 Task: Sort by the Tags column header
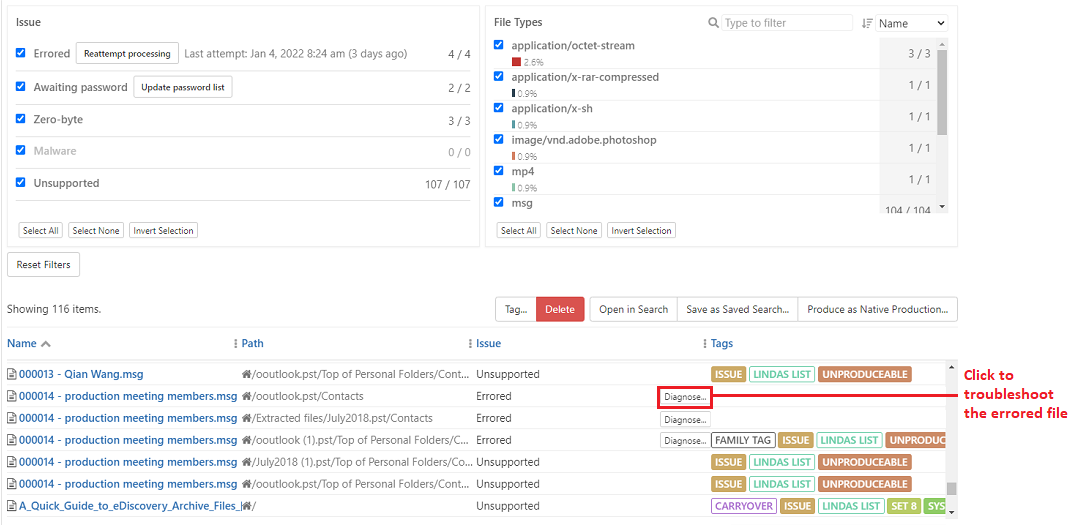coord(722,343)
